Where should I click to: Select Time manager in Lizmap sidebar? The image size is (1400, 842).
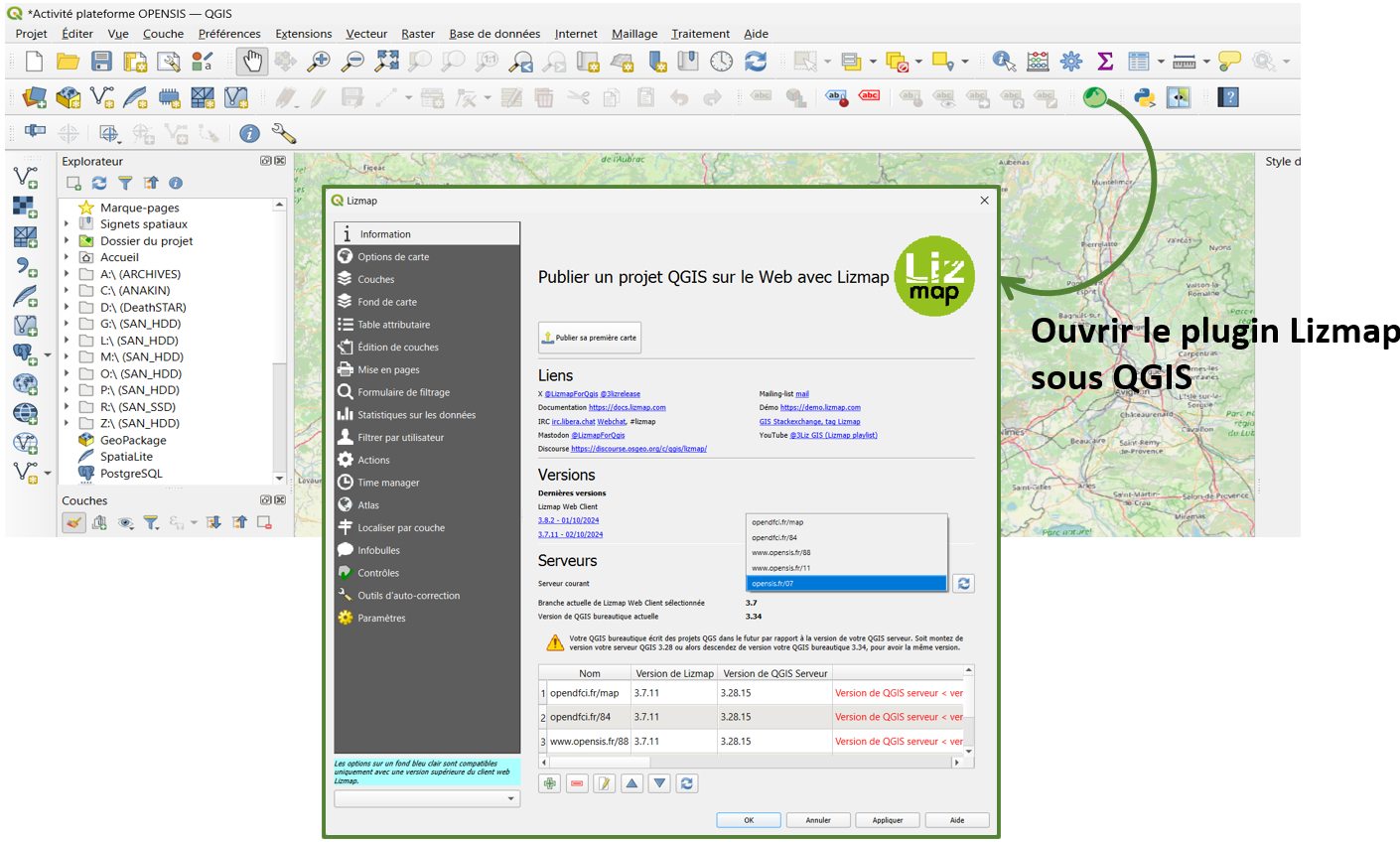[388, 483]
